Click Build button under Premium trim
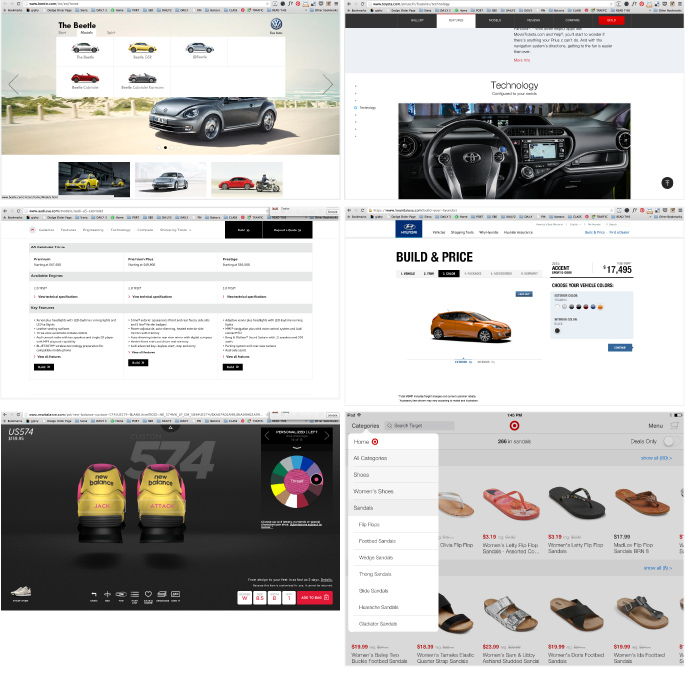Screen dimensions: 685x678 pos(44,367)
